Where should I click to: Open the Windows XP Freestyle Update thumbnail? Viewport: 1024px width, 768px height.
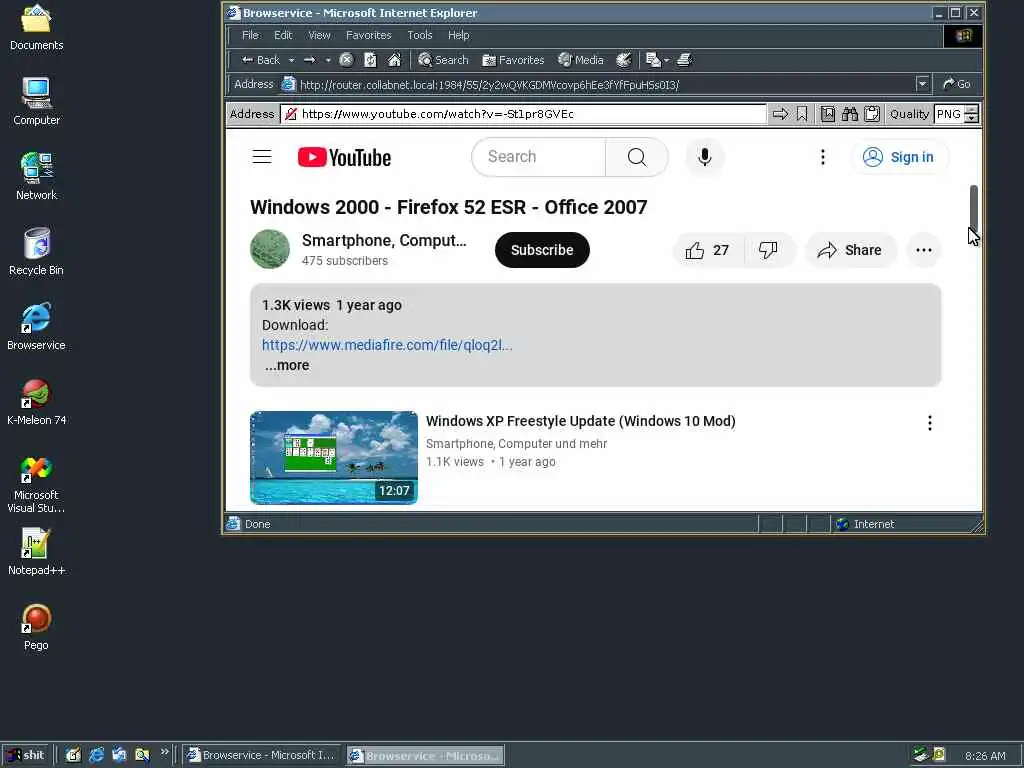334,458
